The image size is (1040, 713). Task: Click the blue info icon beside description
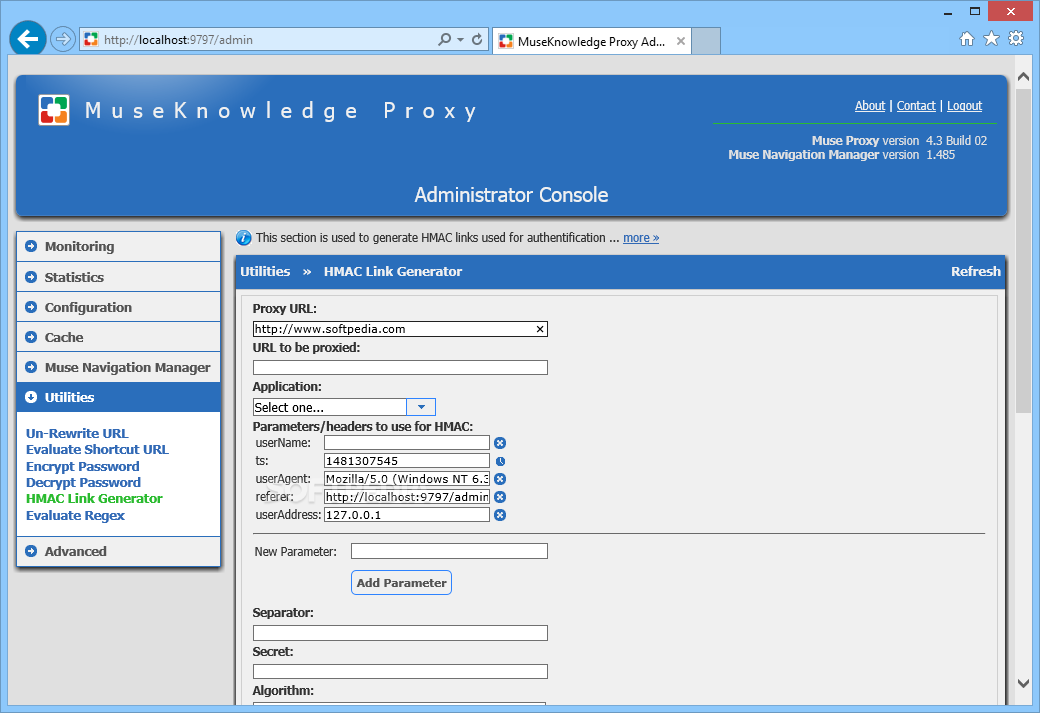[243, 237]
